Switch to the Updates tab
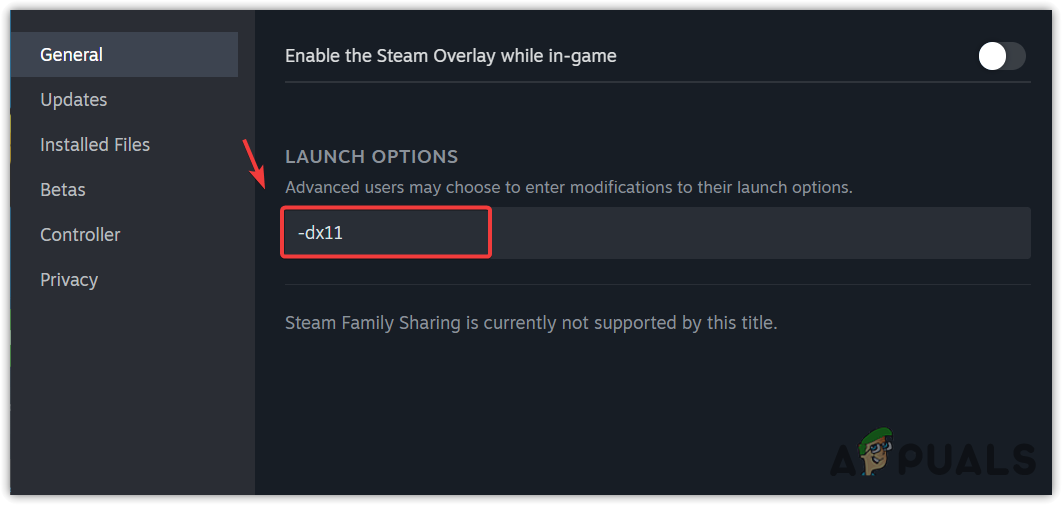1062x505 pixels. [x=74, y=100]
